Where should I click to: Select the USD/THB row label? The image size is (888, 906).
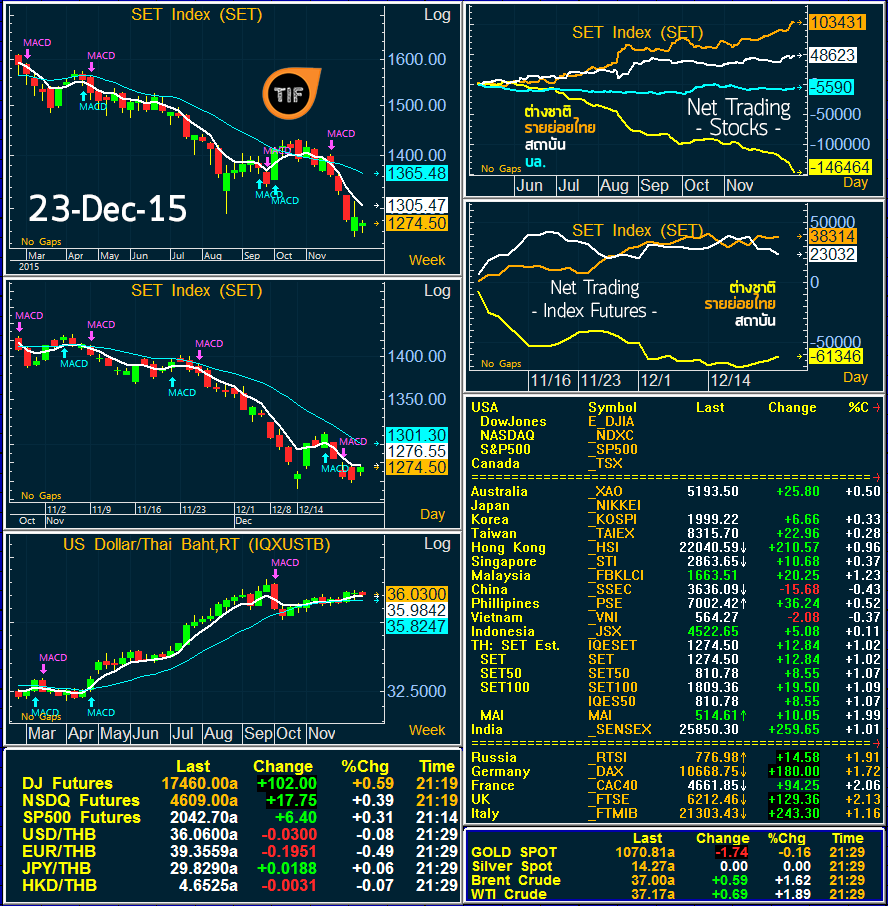coord(59,834)
